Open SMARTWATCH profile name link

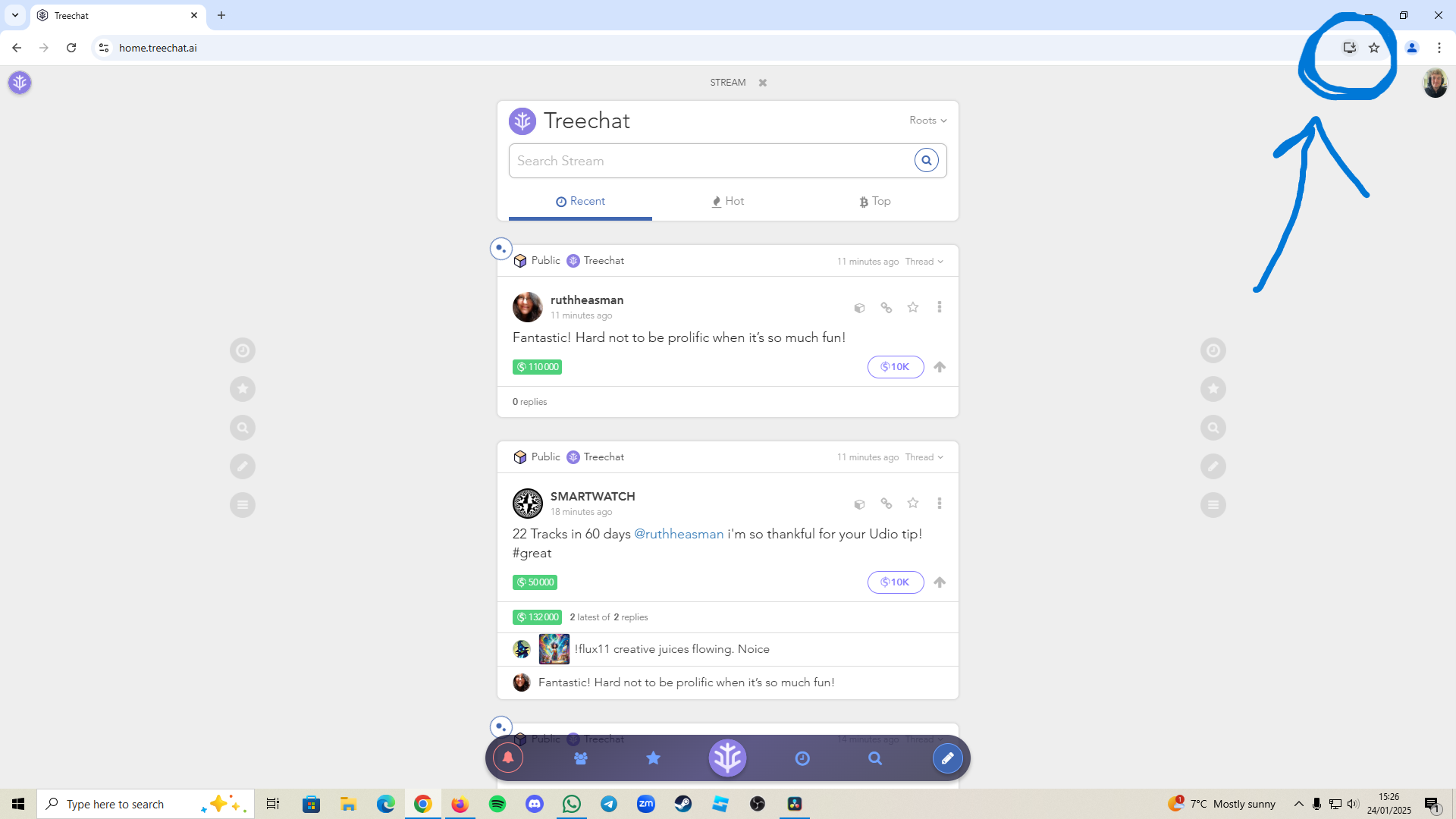[593, 496]
